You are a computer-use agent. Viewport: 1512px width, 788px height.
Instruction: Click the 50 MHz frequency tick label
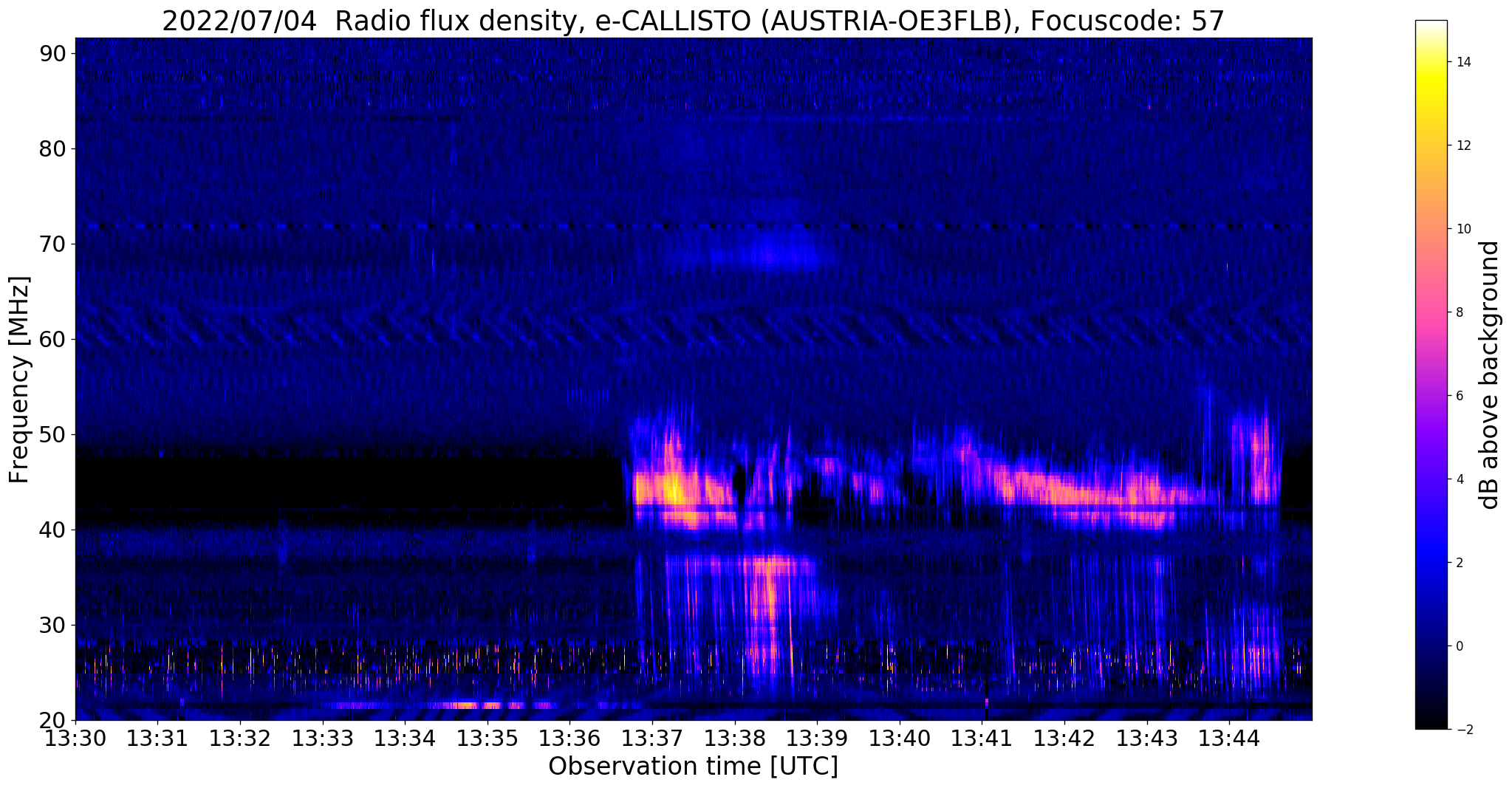point(52,434)
